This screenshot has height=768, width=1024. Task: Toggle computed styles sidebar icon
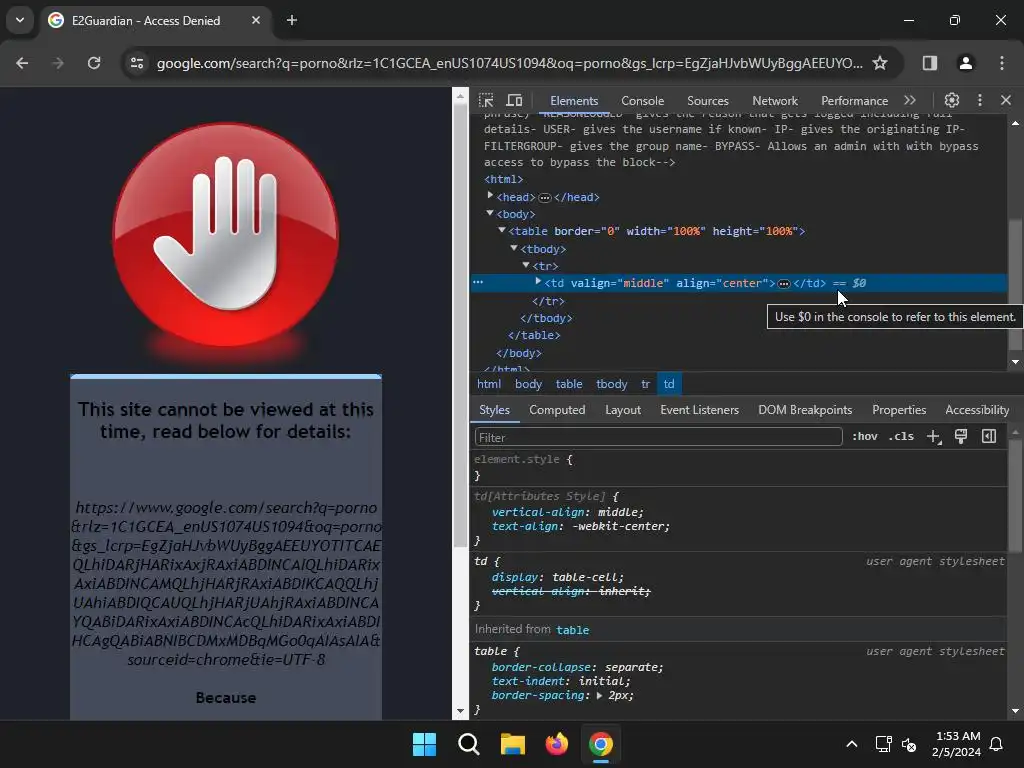(x=989, y=437)
